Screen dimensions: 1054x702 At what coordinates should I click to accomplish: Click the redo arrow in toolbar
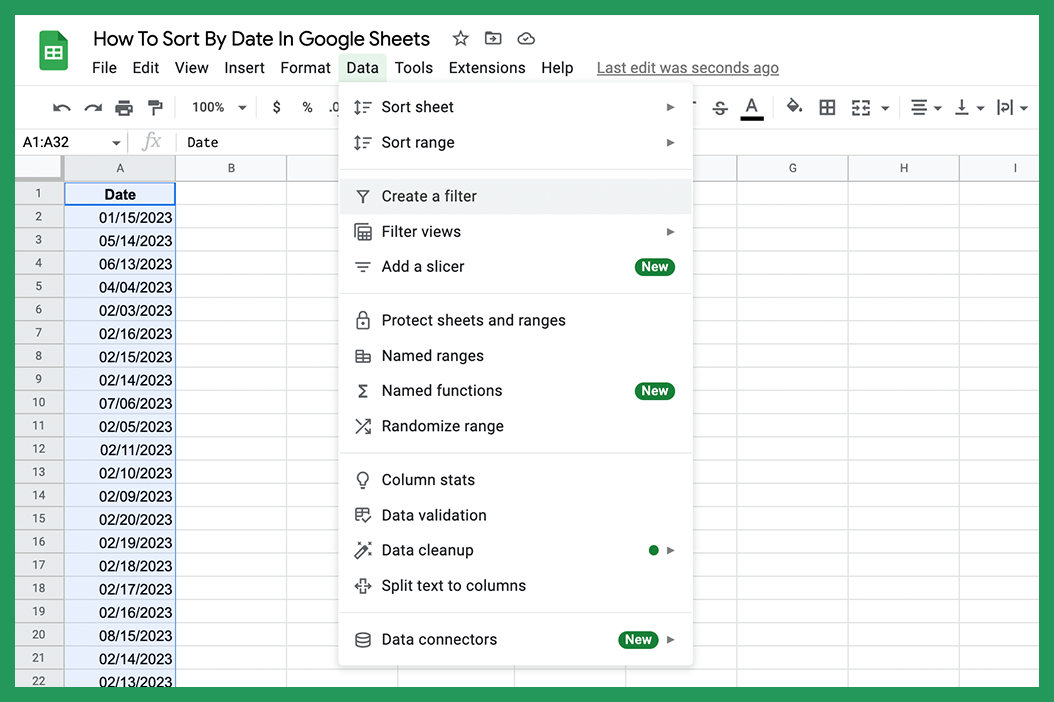(x=93, y=108)
